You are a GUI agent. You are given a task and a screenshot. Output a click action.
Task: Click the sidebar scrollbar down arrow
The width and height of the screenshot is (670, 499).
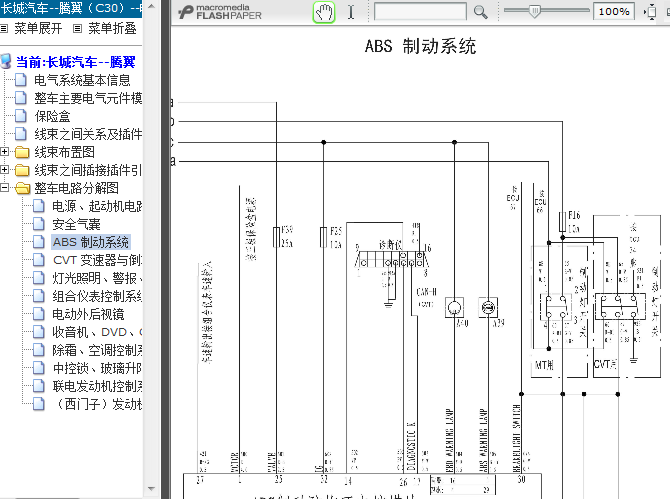click(151, 488)
